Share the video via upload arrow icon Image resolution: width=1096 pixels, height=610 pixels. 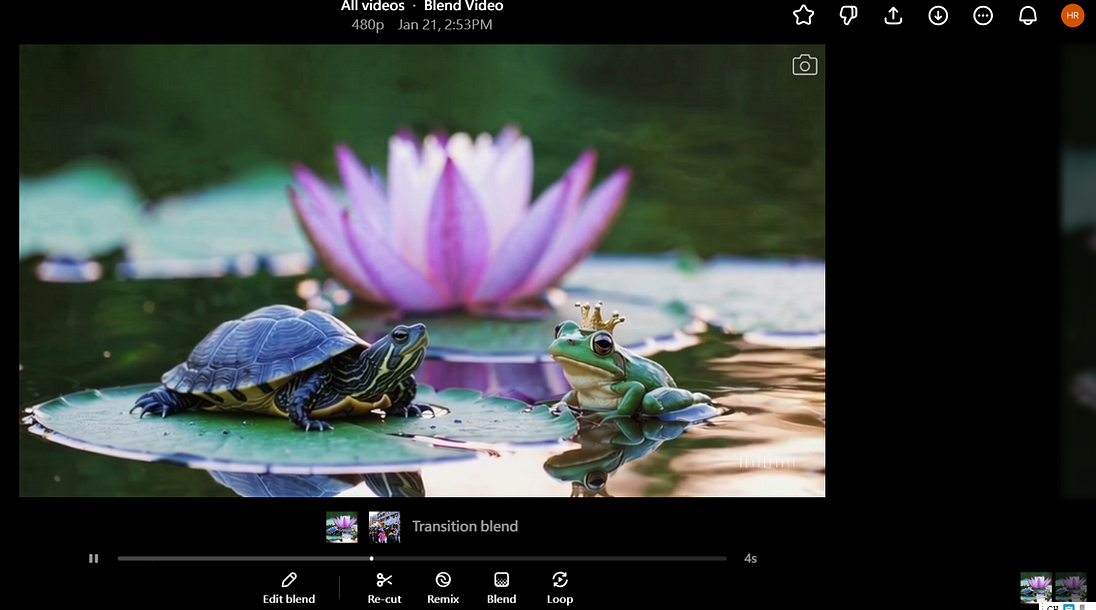[x=893, y=15]
